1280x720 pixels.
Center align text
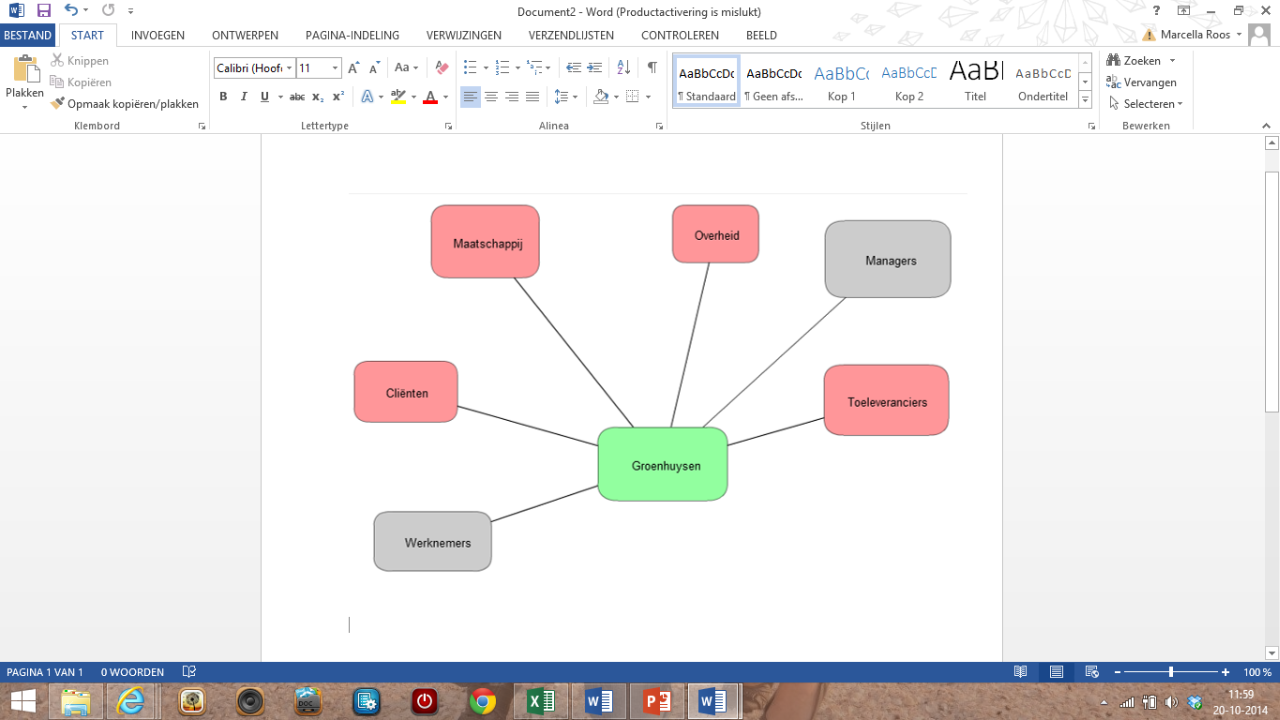[x=491, y=97]
